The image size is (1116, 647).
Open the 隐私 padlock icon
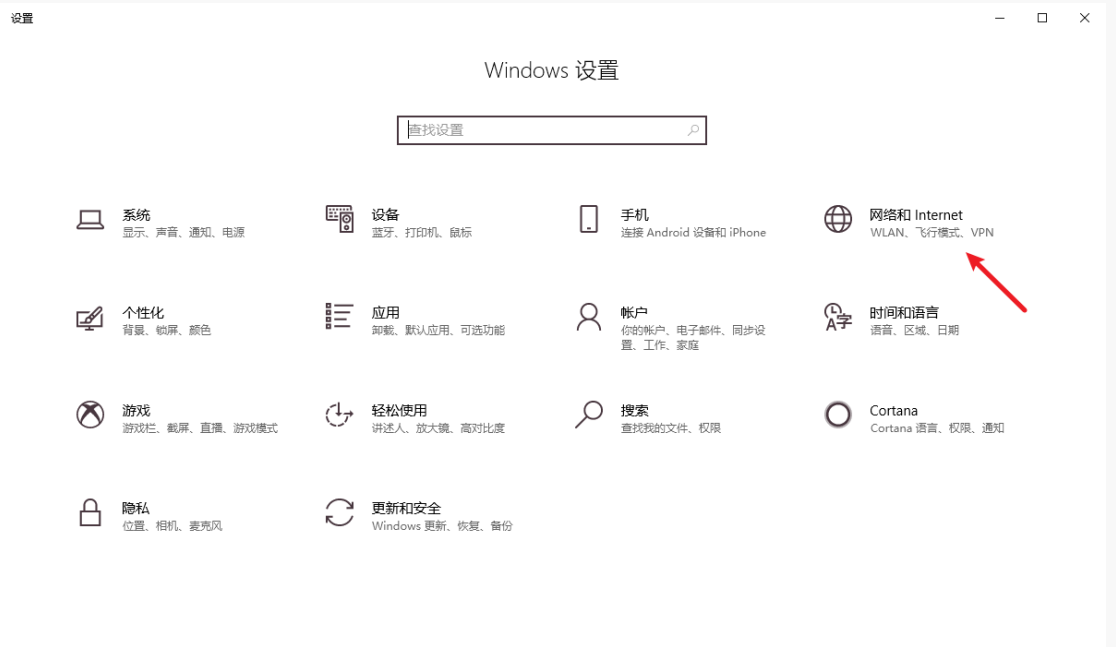90,512
